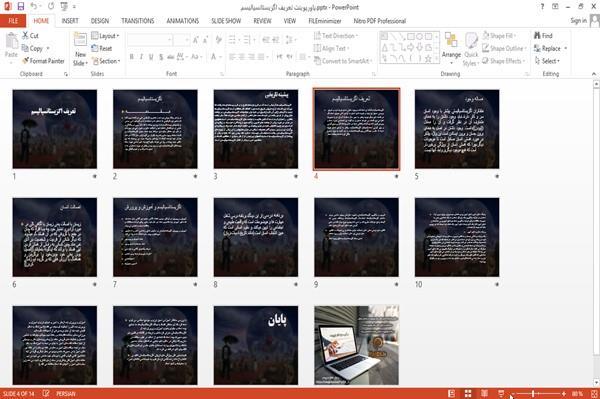Image resolution: width=600 pixels, height=399 pixels.
Task: Toggle Bold formatting button
Action: [x=132, y=57]
